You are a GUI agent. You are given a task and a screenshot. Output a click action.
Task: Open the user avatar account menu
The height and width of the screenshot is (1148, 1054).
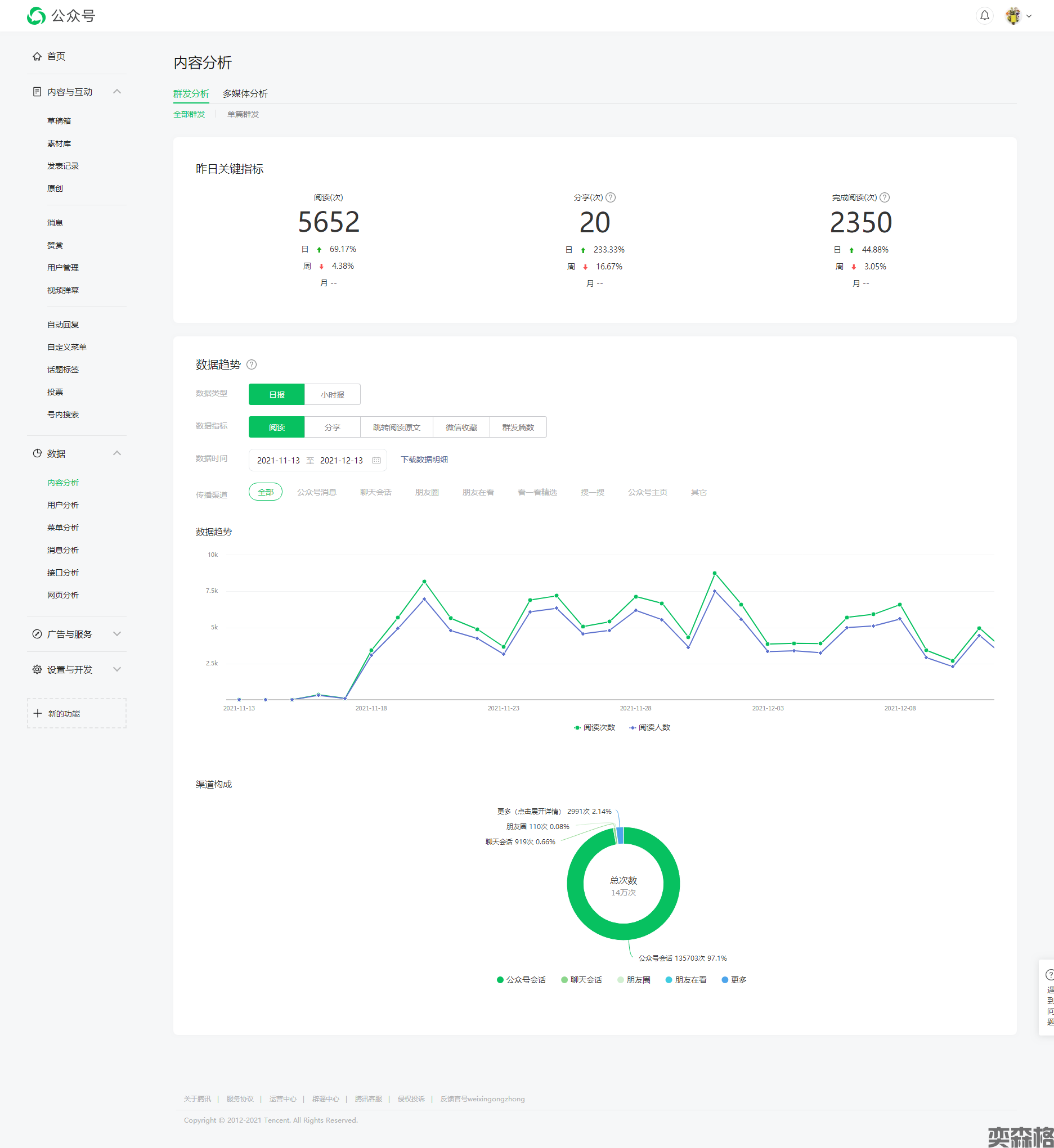pyautogui.click(x=1013, y=16)
